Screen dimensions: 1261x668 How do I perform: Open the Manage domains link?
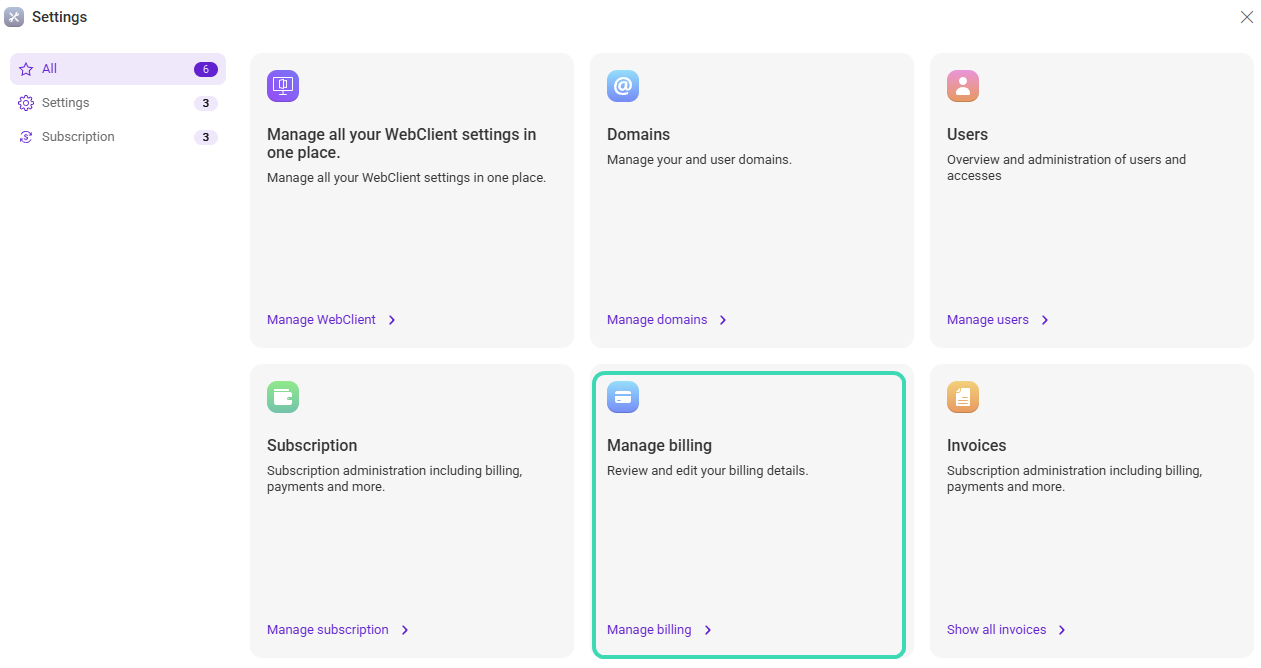(657, 320)
